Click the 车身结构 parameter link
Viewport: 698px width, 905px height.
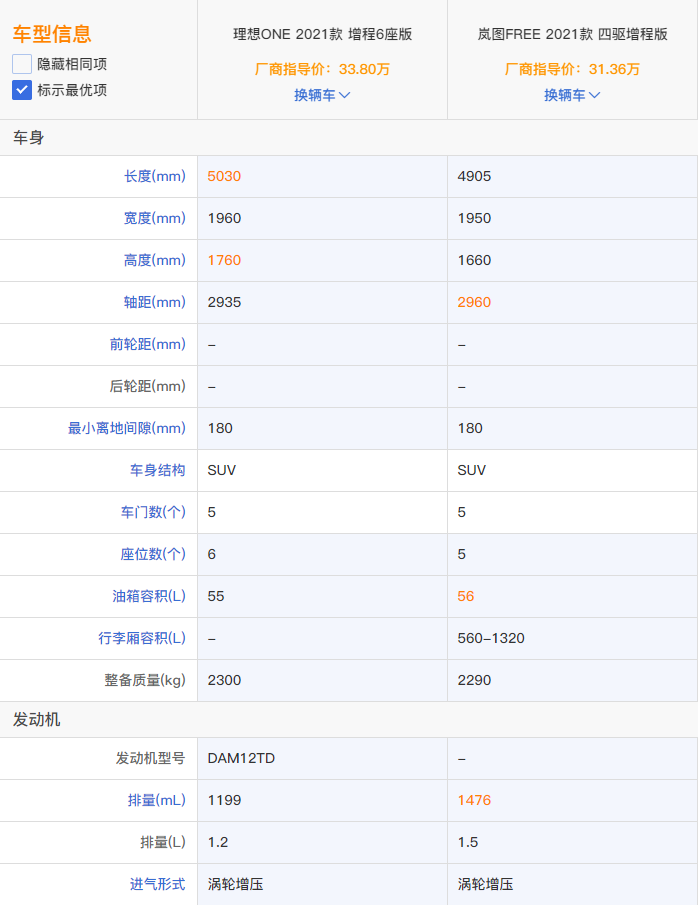158,470
